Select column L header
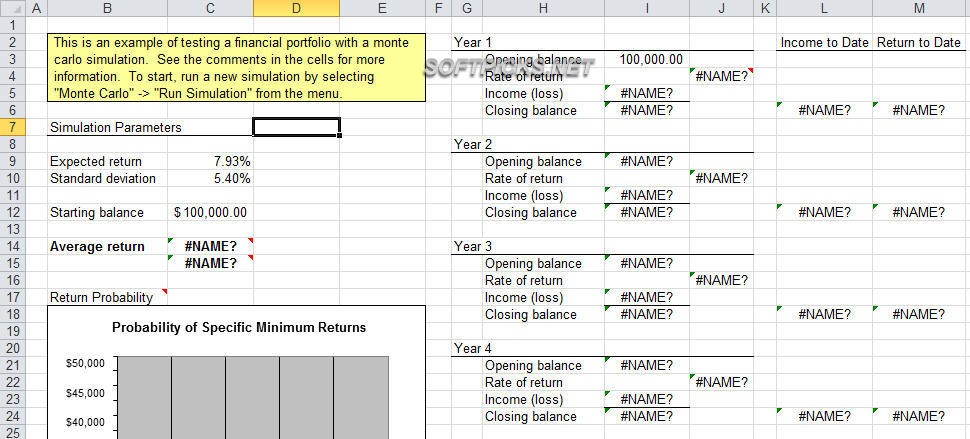The width and height of the screenshot is (970, 439). [825, 8]
